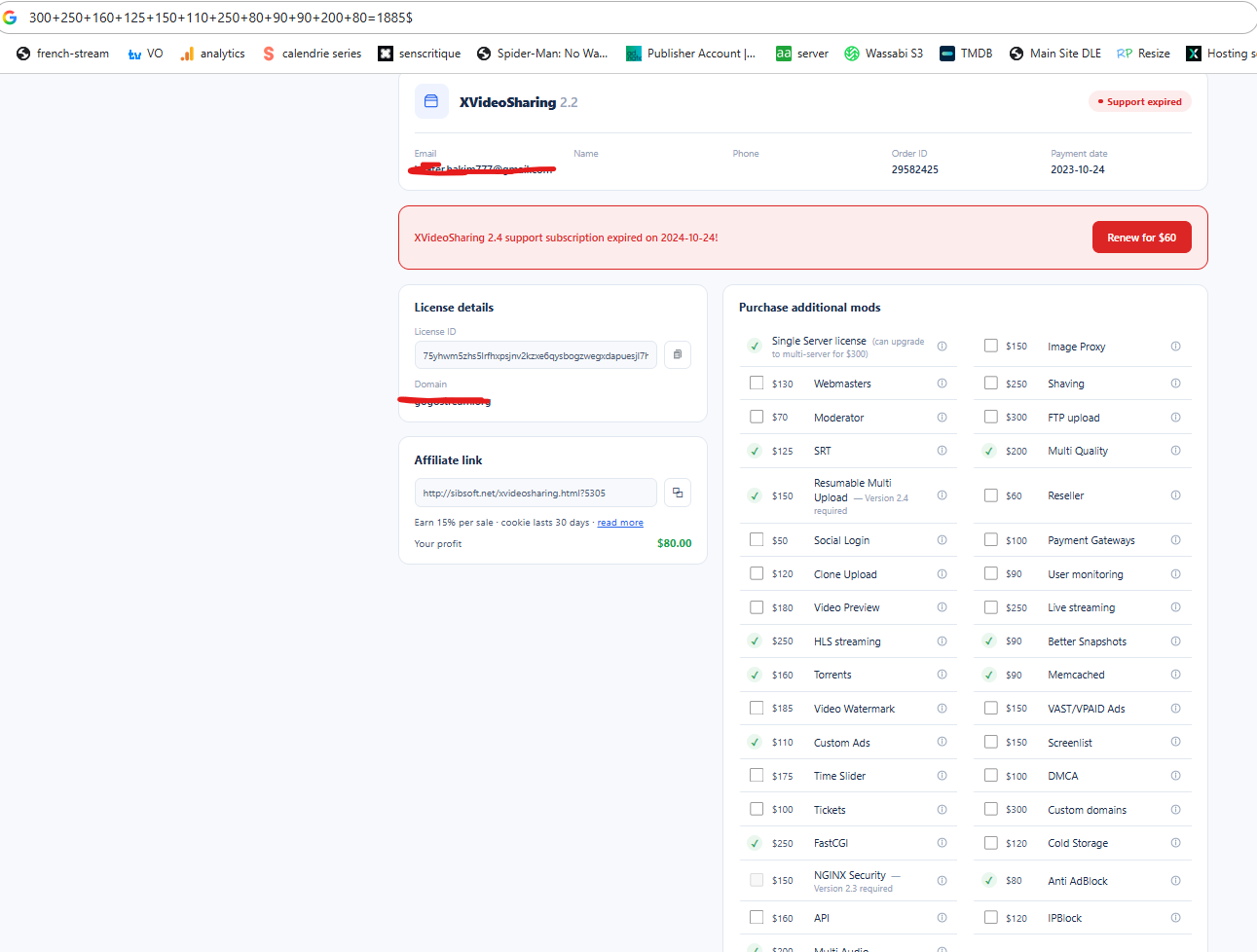Click the Screenlist mod label
1257x952 pixels.
point(1070,743)
